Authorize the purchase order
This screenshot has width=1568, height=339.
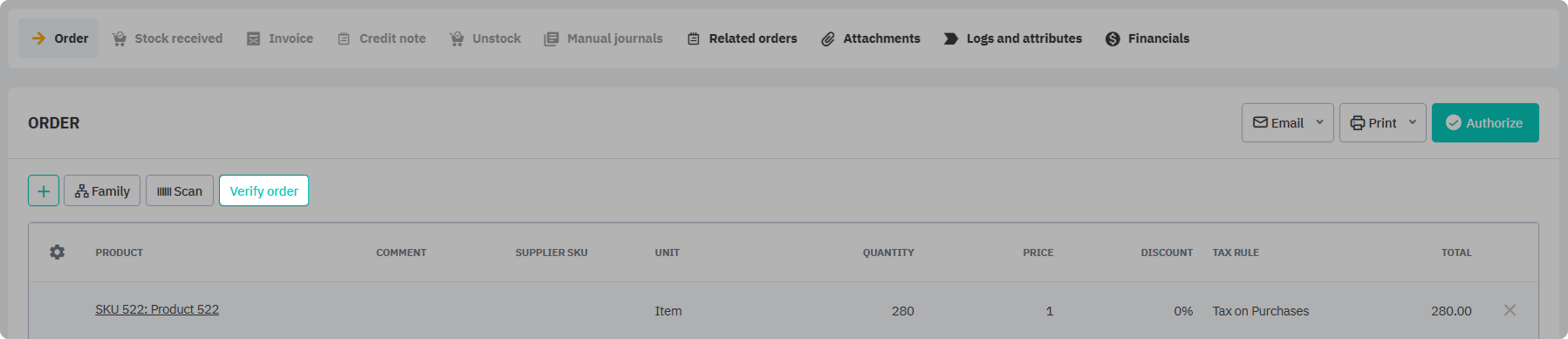pyautogui.click(x=1485, y=122)
